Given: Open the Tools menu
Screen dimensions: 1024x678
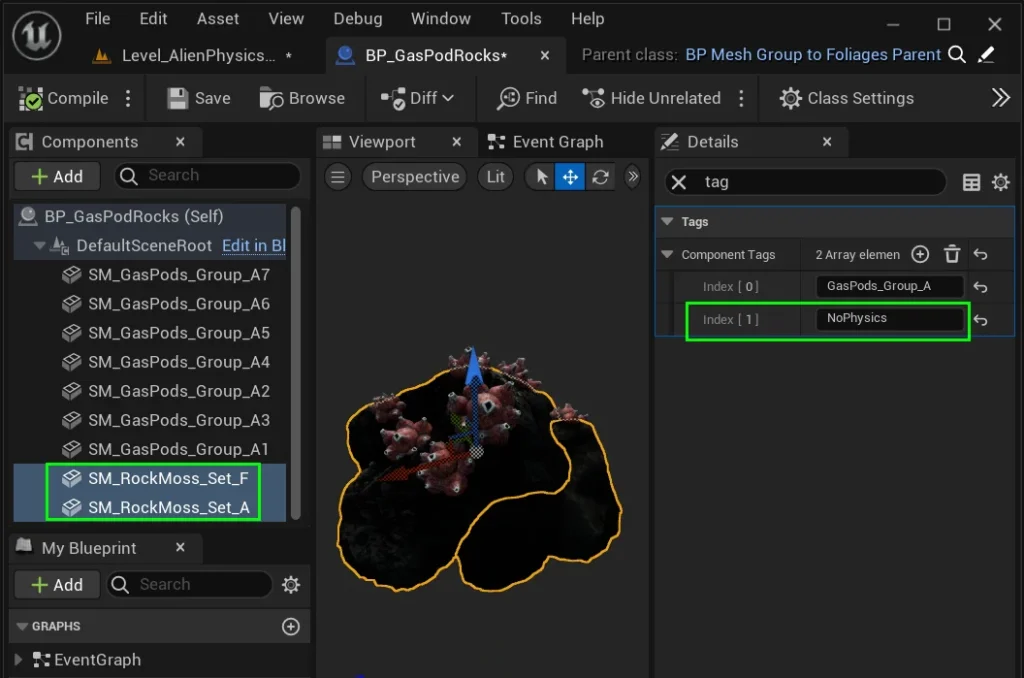Looking at the screenshot, I should [521, 19].
